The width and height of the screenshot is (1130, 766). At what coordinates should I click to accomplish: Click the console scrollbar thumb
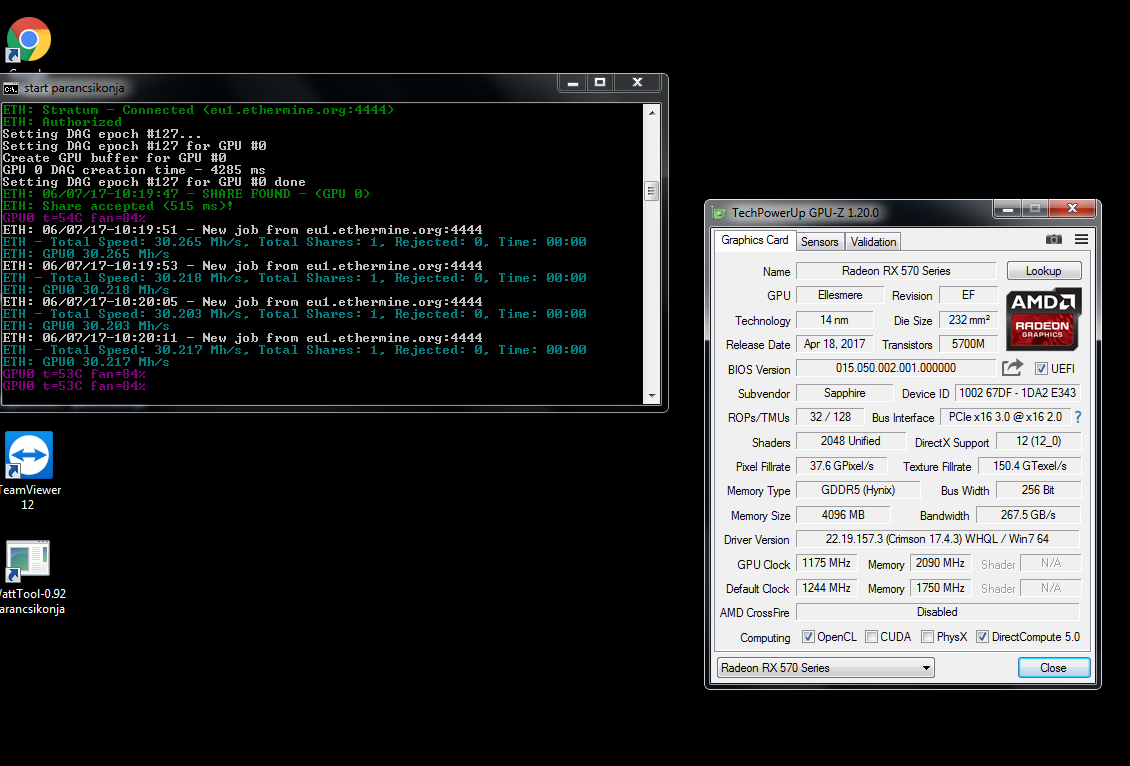[651, 191]
